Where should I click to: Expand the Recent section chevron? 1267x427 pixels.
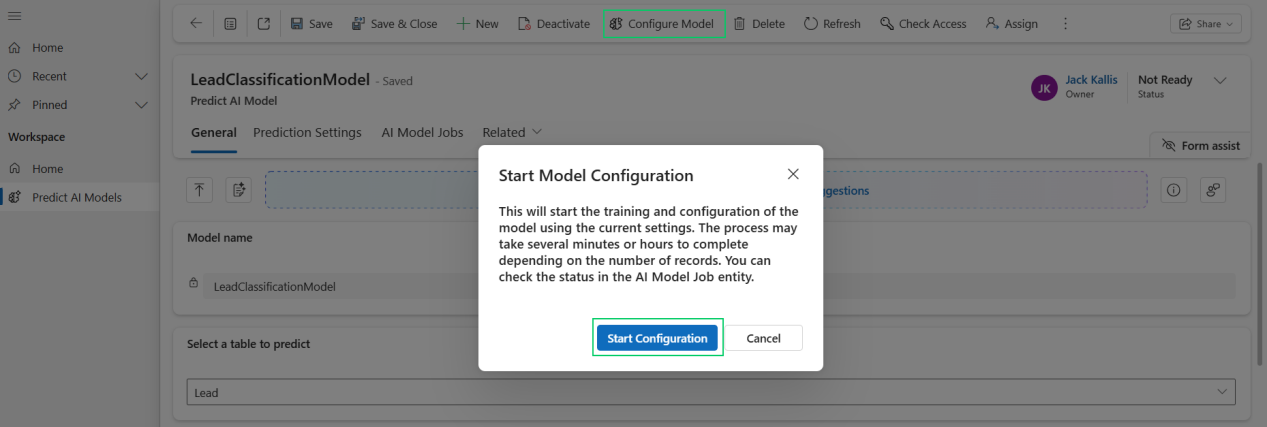tap(141, 76)
